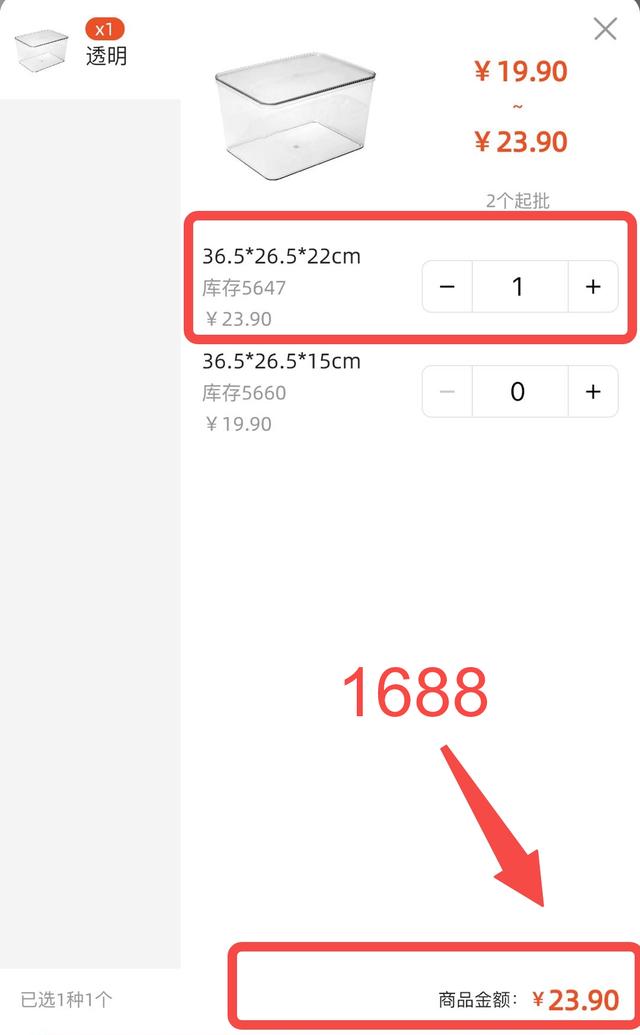Click the orange x1 quantity badge

coord(104,30)
